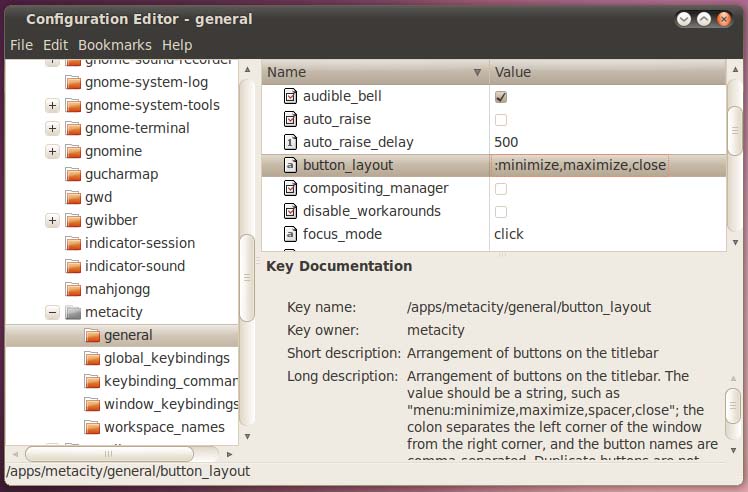
Task: Open the File menu
Action: (21, 45)
